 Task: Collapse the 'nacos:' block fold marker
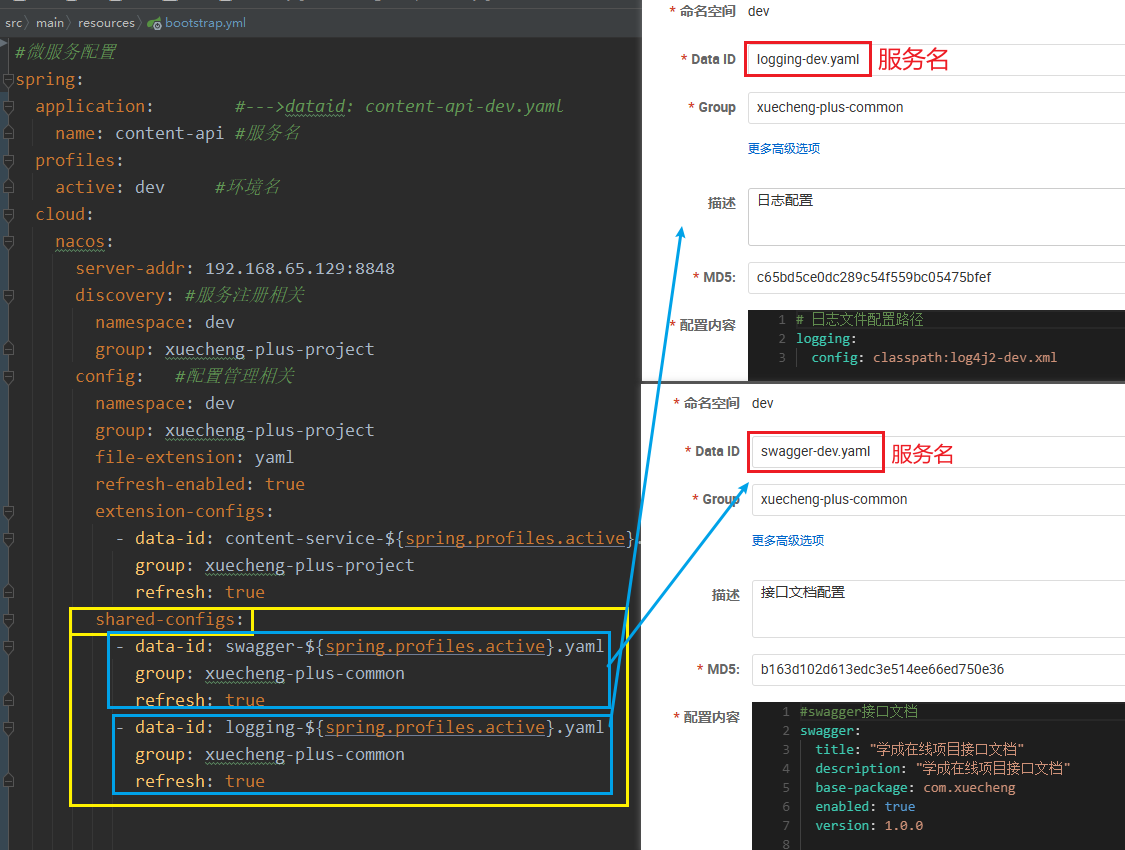click(9, 242)
